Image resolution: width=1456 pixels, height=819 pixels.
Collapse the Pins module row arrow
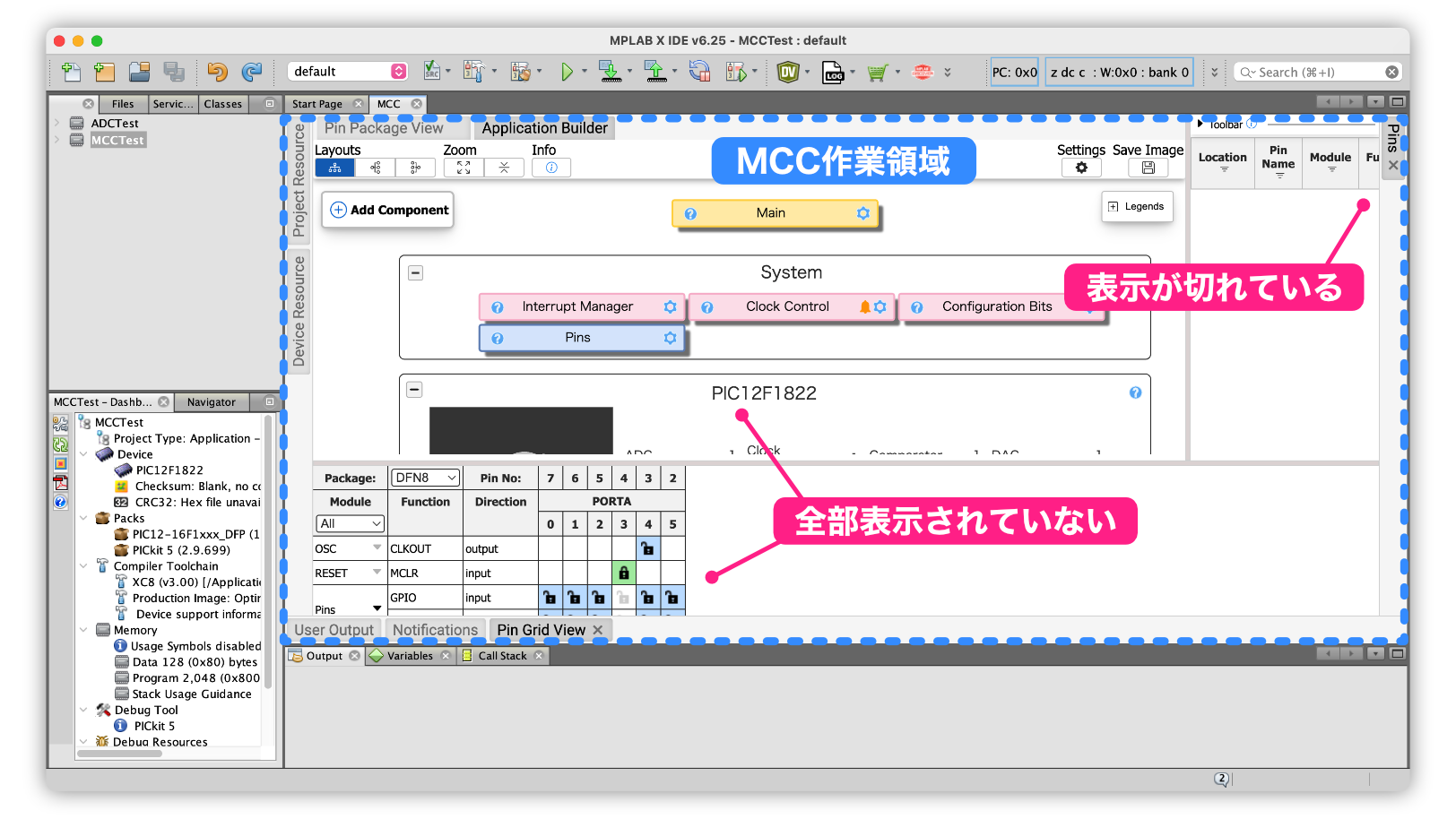click(377, 608)
